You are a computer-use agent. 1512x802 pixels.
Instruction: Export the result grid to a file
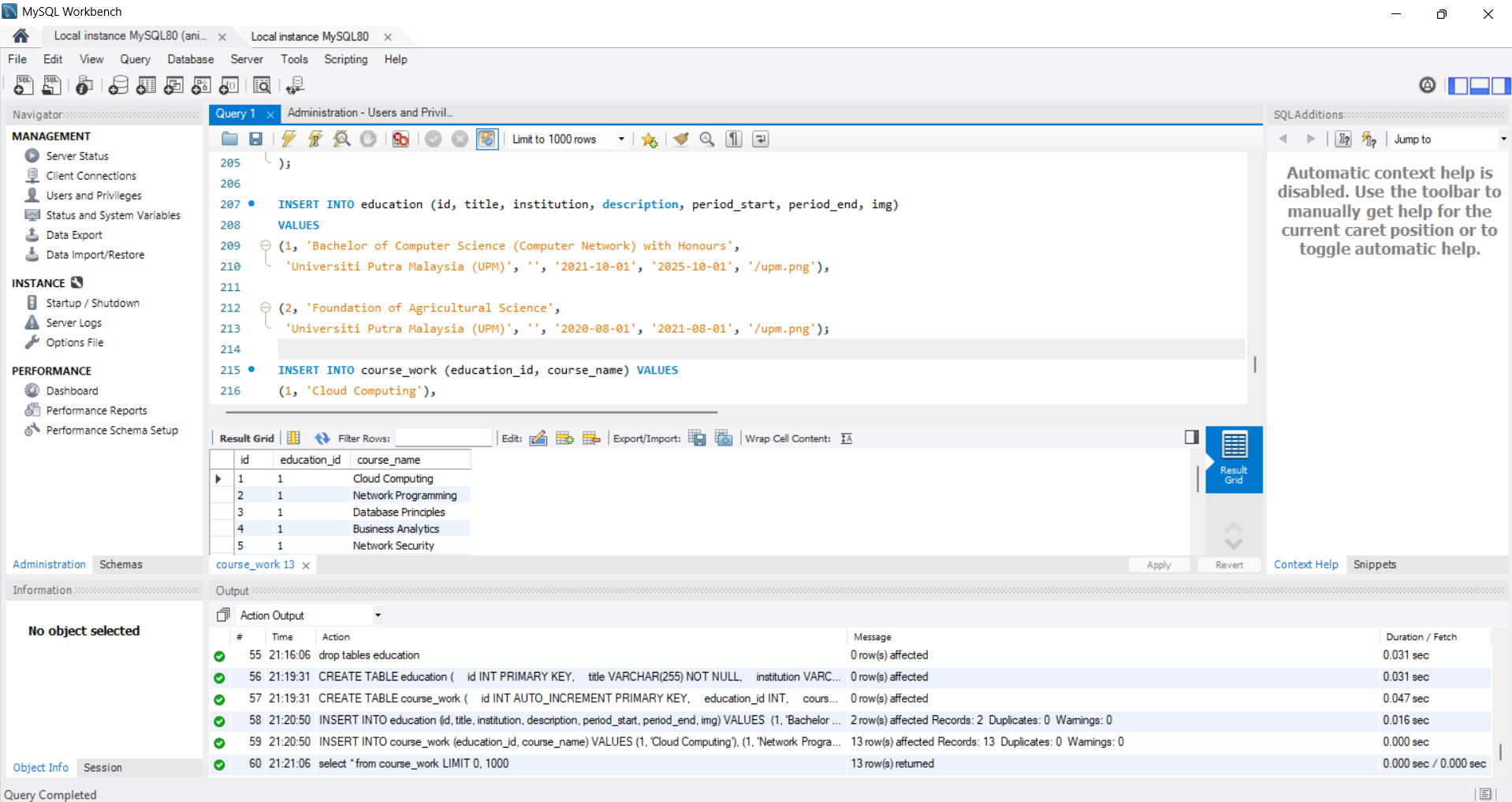(697, 438)
